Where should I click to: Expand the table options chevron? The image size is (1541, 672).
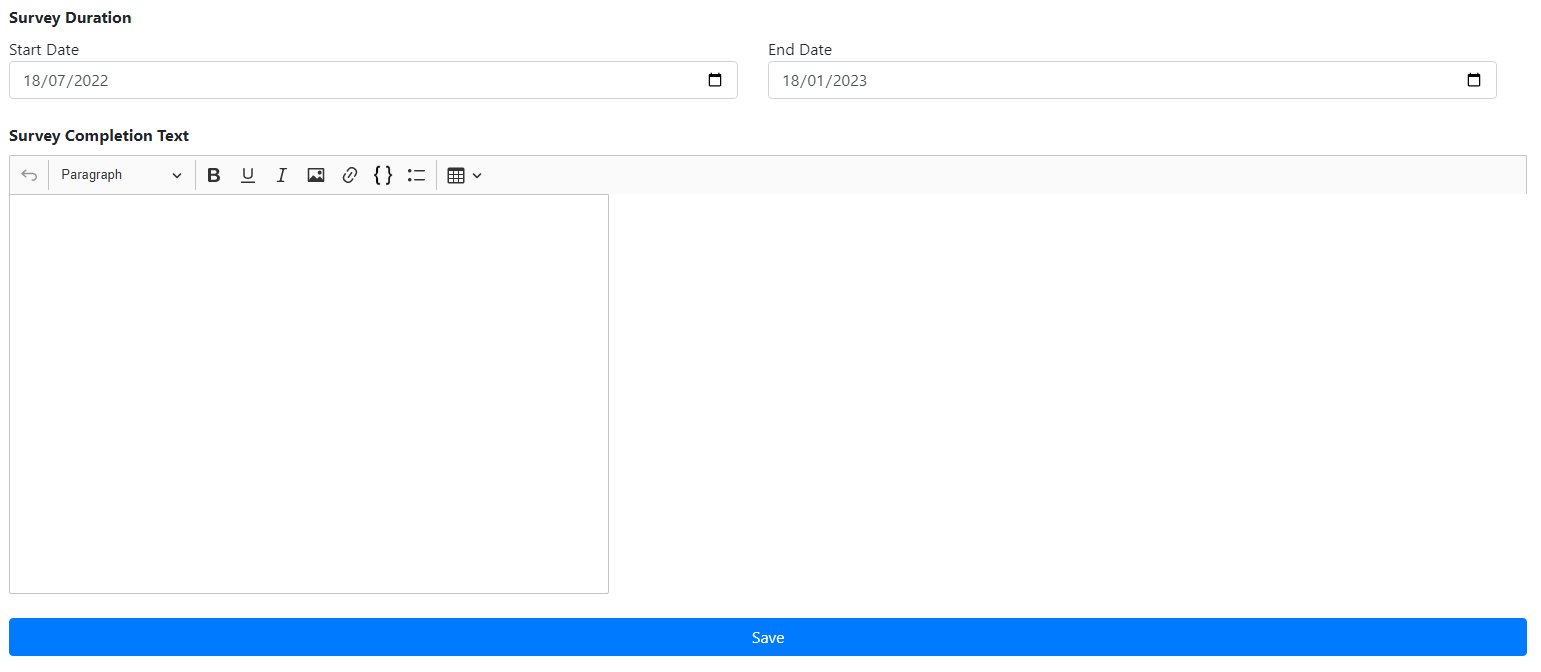pos(477,175)
